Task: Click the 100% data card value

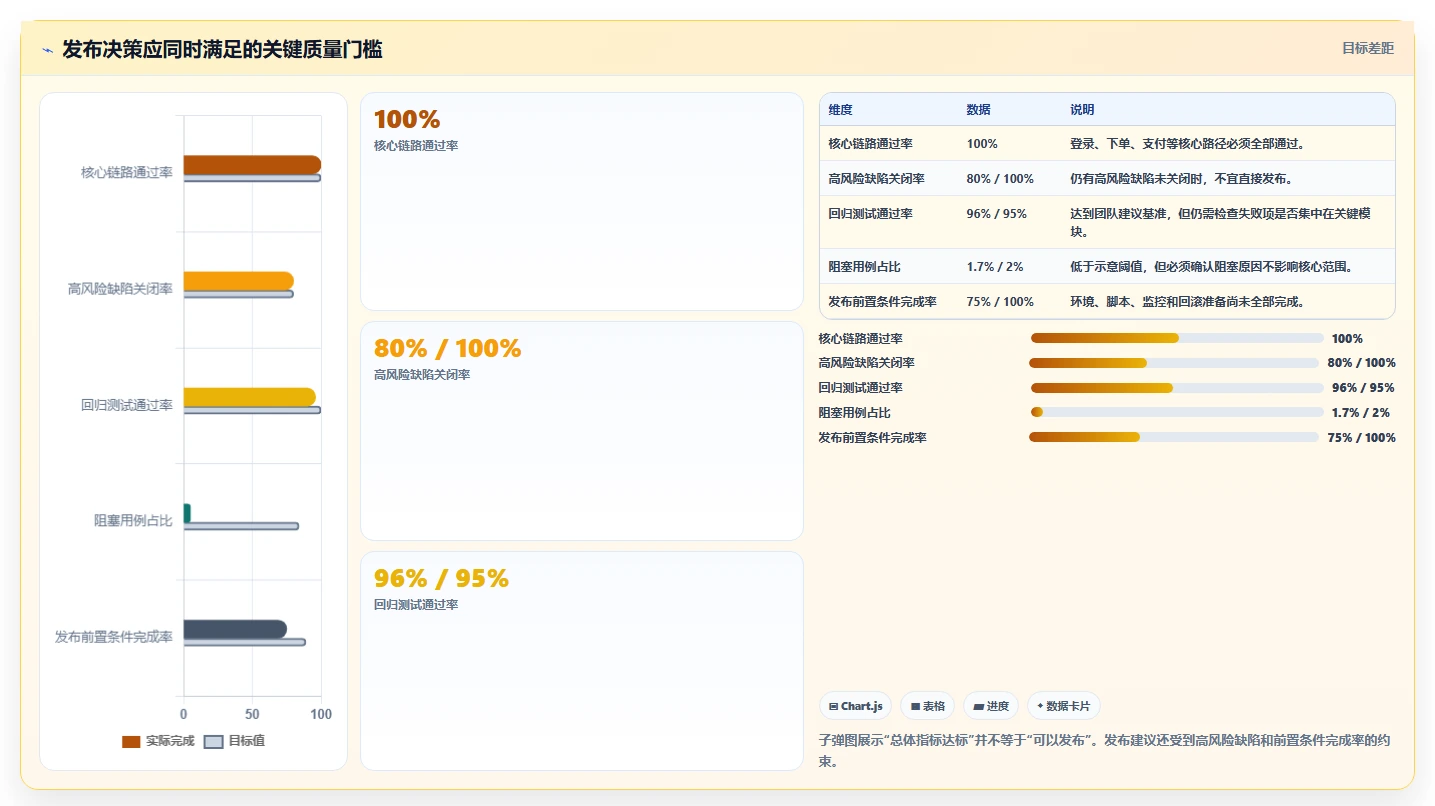Action: tap(407, 120)
